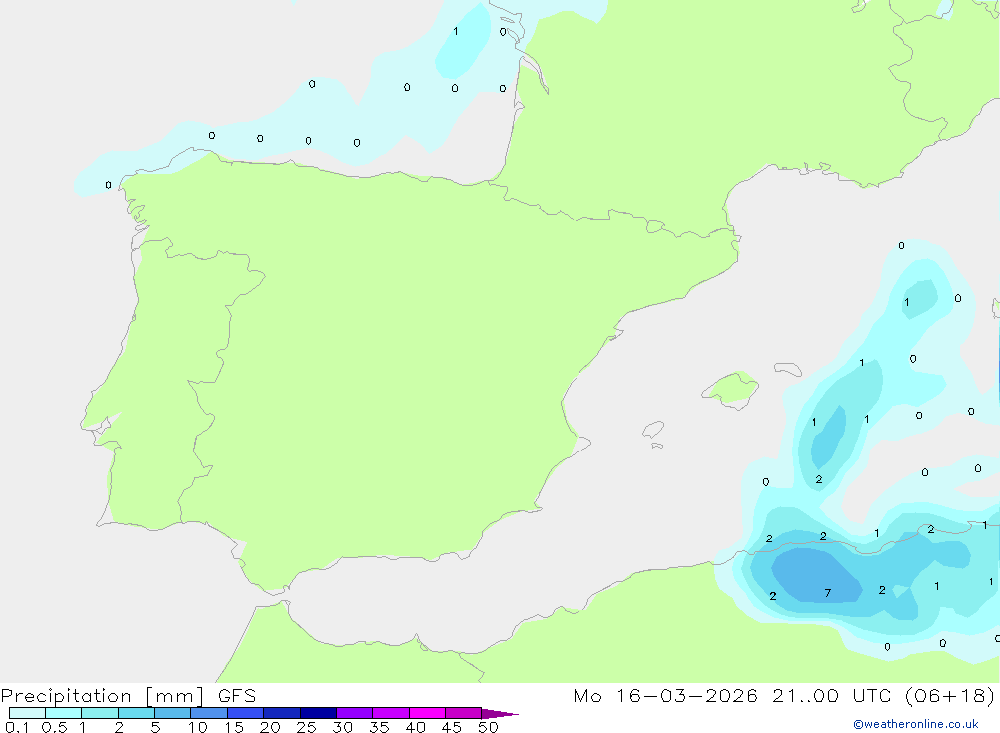Select the 30–35 mm purple legend swatch
Image resolution: width=1000 pixels, height=733 pixels.
point(354,713)
